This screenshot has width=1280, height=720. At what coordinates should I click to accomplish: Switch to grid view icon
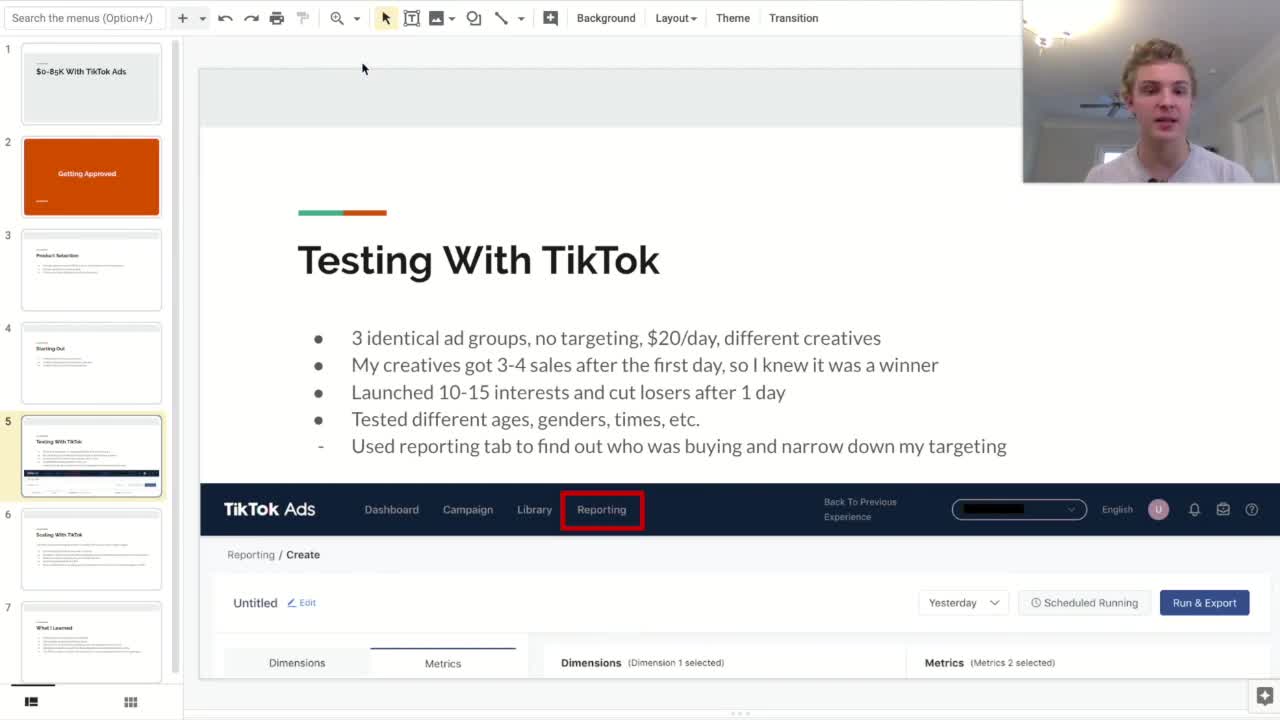pos(130,702)
